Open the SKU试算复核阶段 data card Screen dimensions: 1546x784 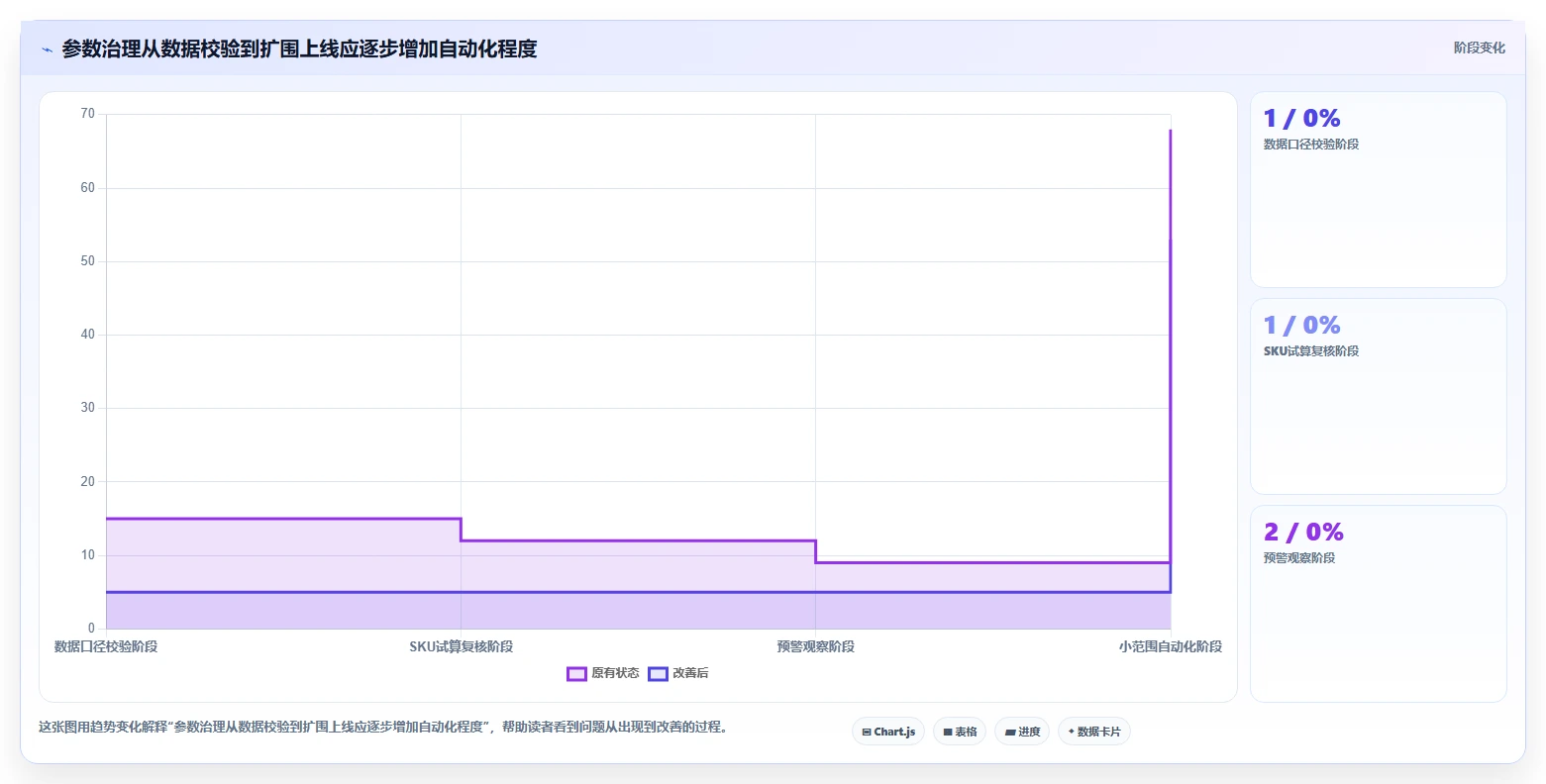click(x=1378, y=397)
